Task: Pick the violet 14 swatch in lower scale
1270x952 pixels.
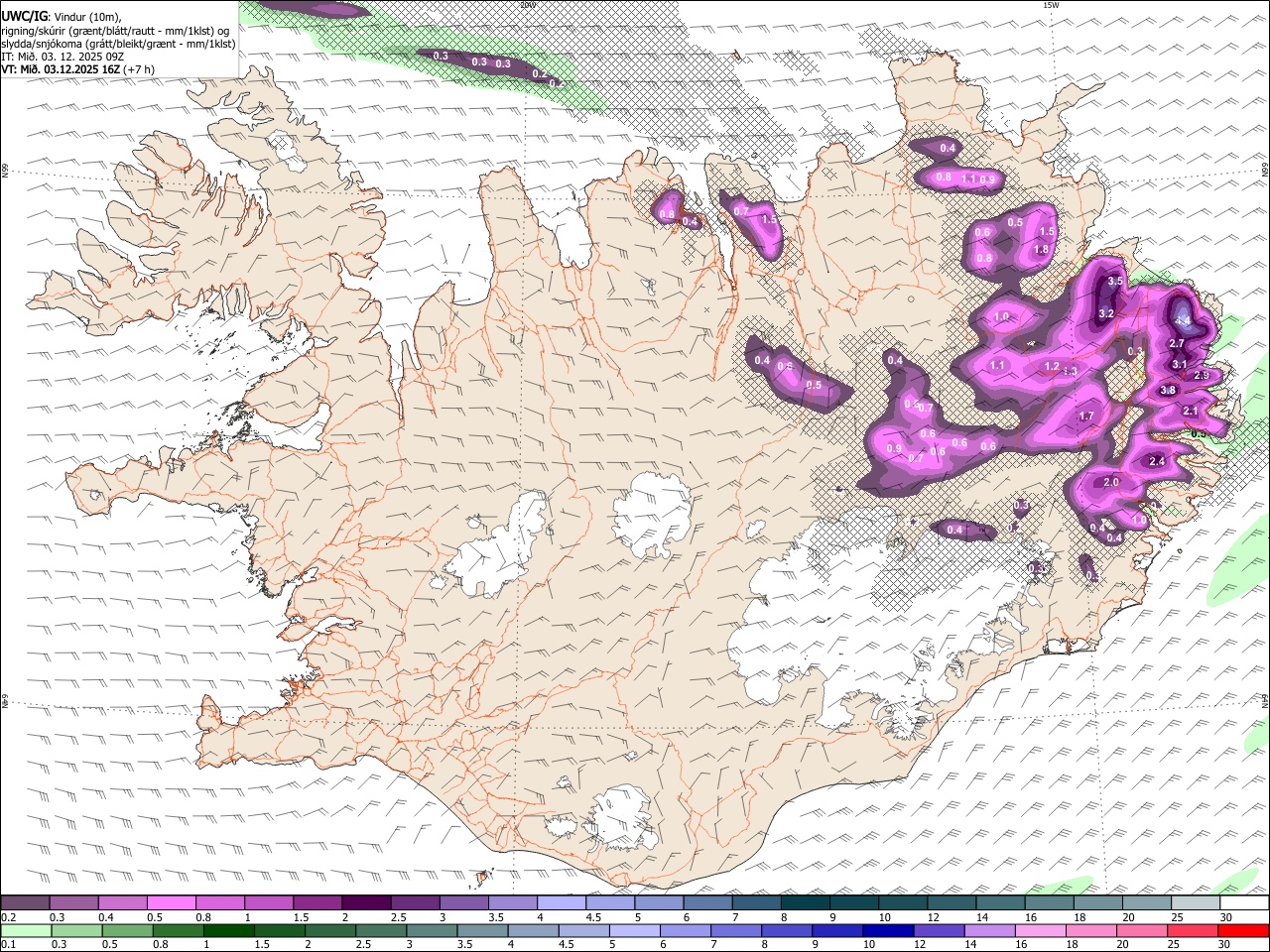Action: pyautogui.click(x=989, y=930)
